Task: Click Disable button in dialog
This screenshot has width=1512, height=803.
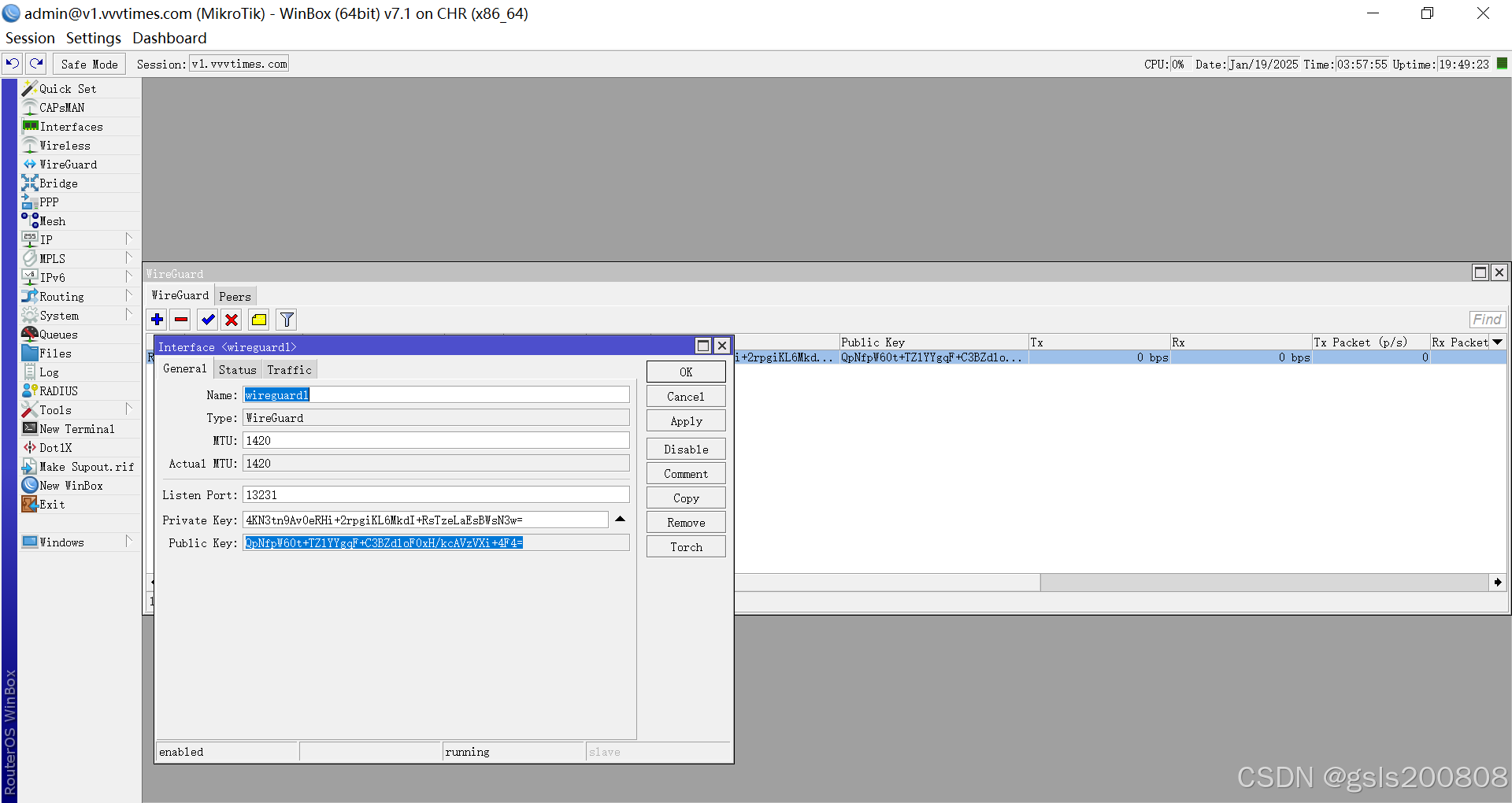Action: point(686,450)
